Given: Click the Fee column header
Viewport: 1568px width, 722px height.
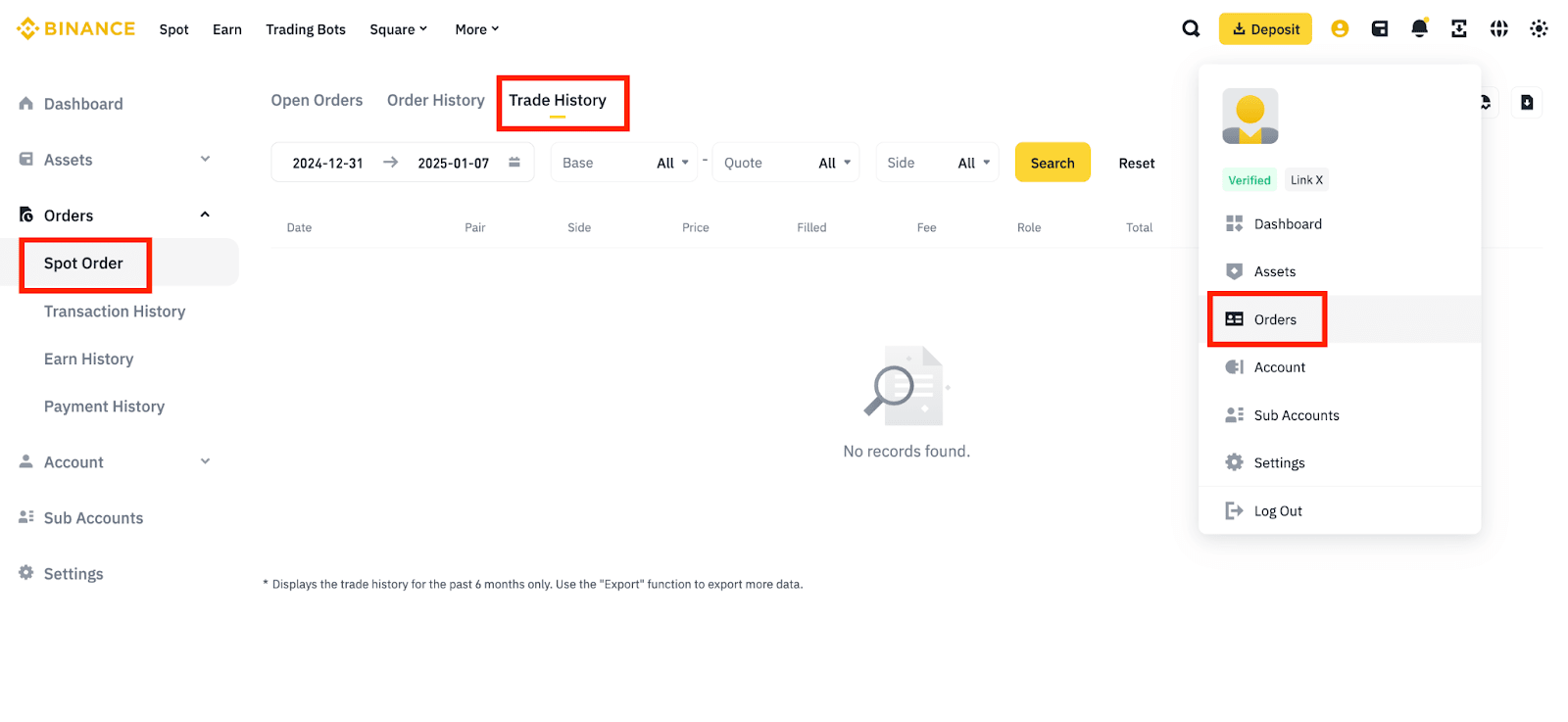Looking at the screenshot, I should click(926, 227).
